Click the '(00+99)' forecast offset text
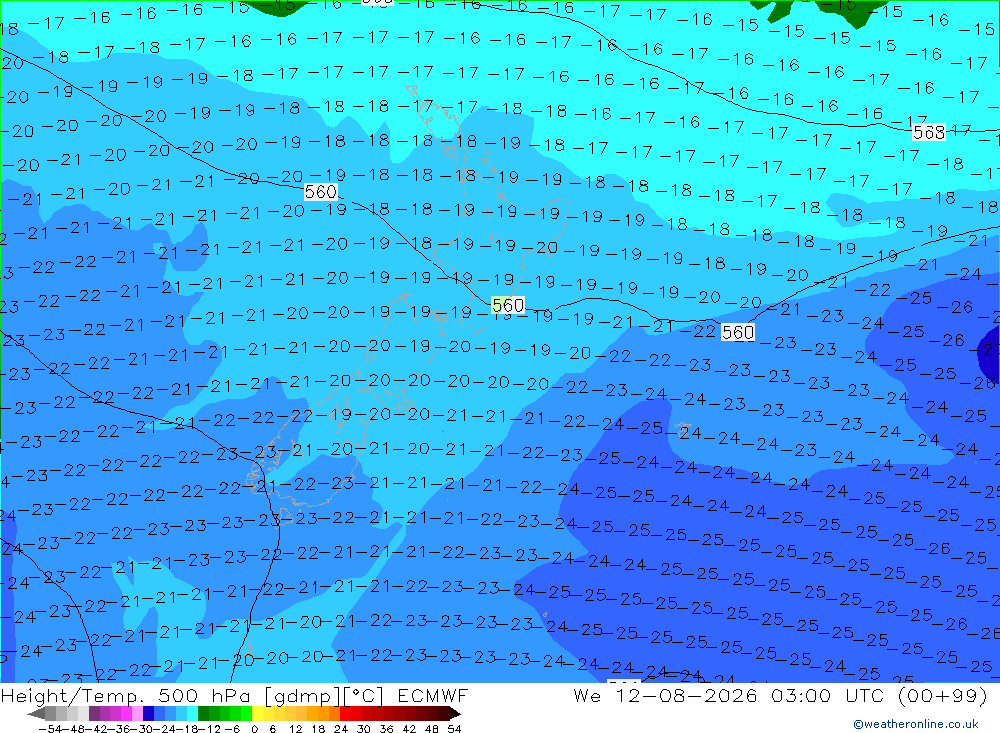Viewport: 1000px width, 733px height. (x=943, y=695)
